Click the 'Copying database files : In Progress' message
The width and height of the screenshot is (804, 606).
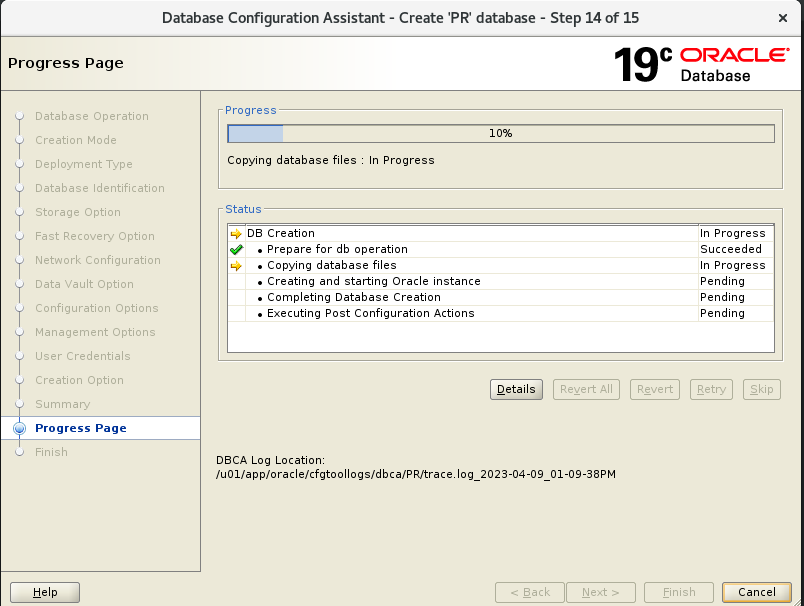tap(331, 160)
